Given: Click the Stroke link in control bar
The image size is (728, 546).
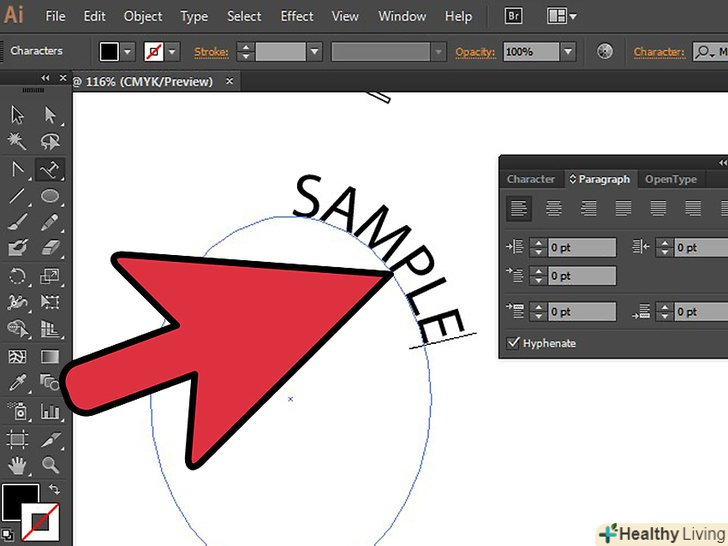Looking at the screenshot, I should coord(211,52).
